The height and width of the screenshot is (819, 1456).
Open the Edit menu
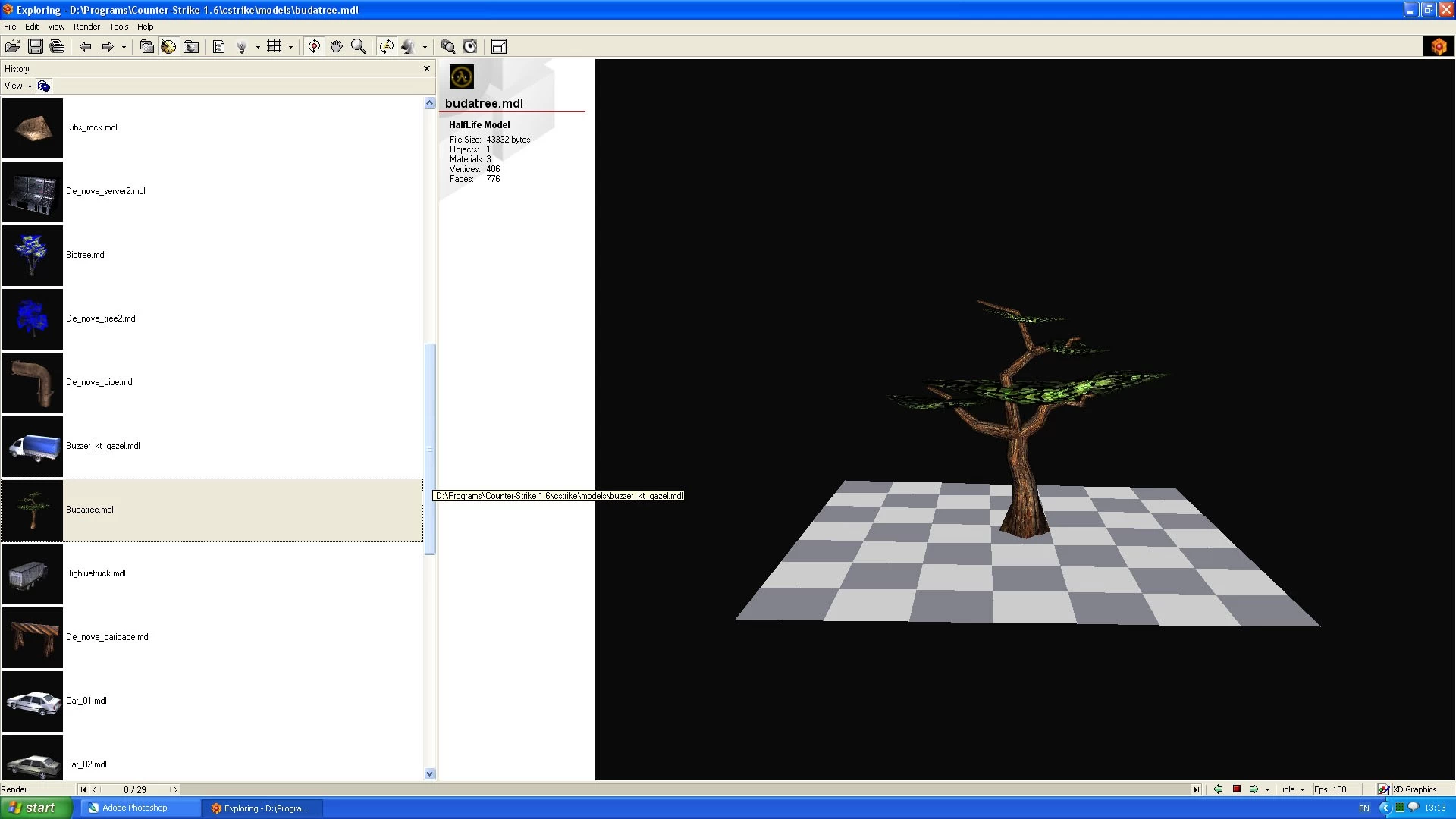pos(32,27)
